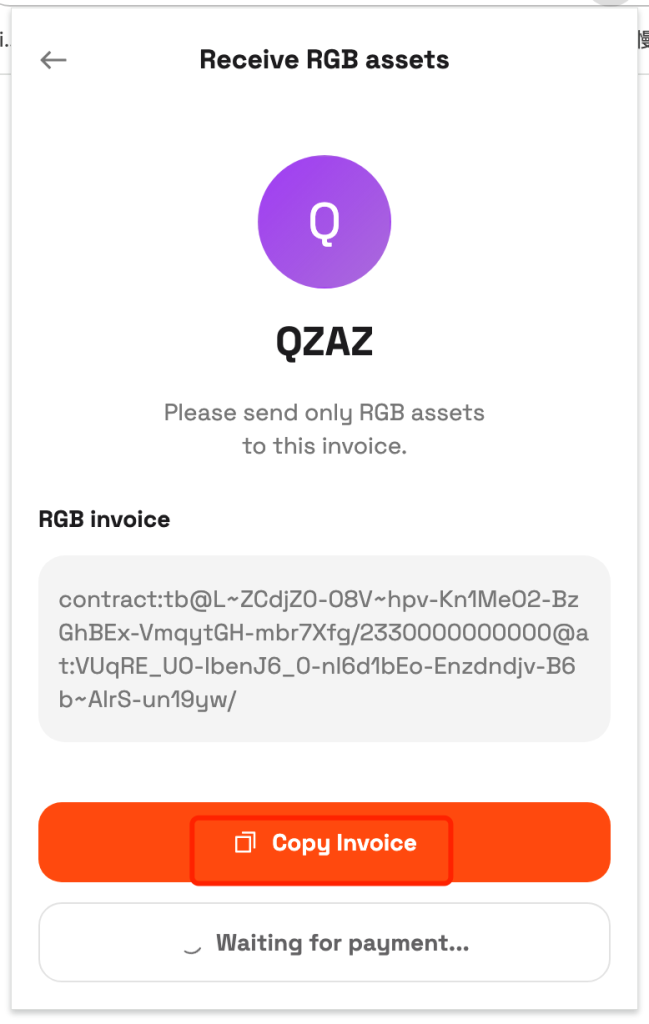Click the last invoice line b~AlrS-un19yw/
This screenshot has width=649, height=1024.
(x=148, y=699)
